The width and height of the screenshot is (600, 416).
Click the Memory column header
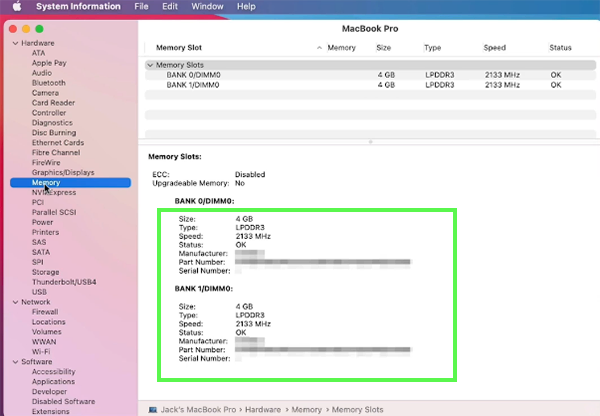coord(341,48)
